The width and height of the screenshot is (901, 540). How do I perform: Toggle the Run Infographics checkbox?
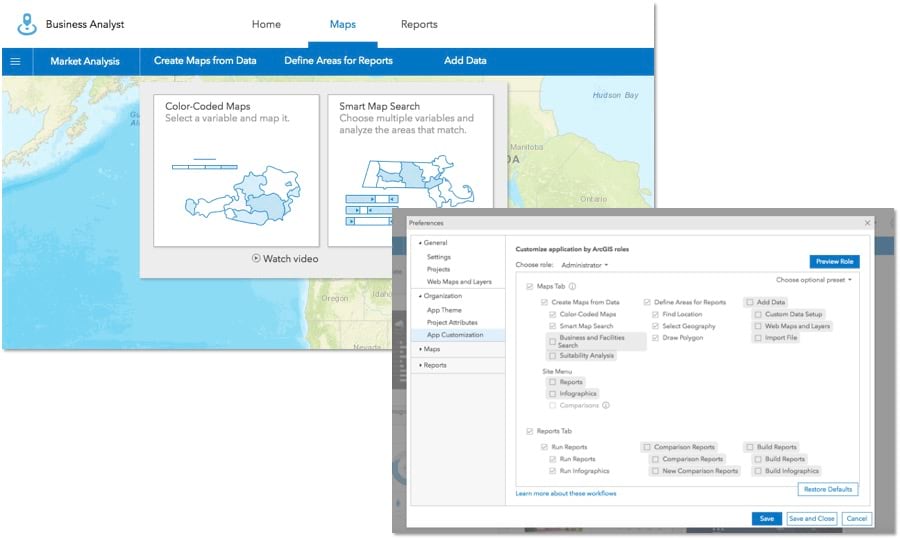(552, 471)
